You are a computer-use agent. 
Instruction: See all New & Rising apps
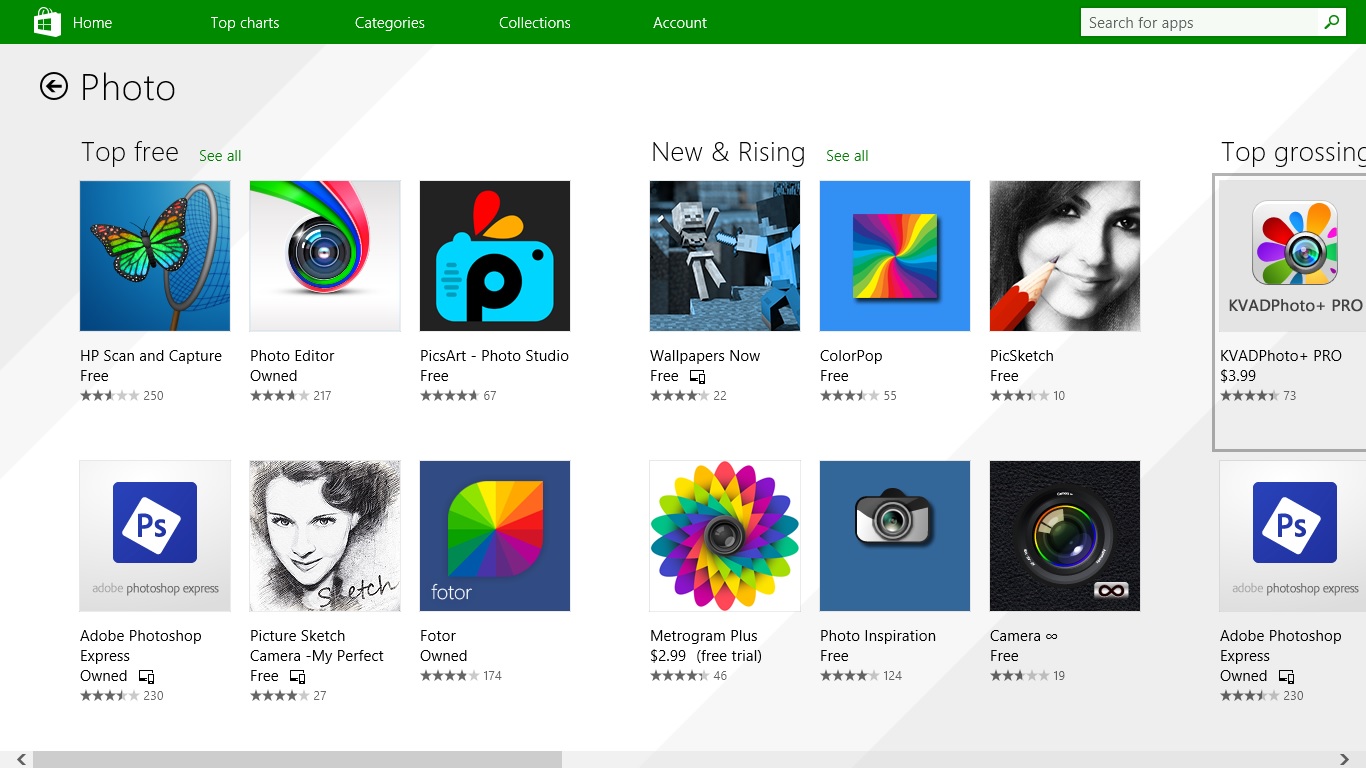(847, 156)
